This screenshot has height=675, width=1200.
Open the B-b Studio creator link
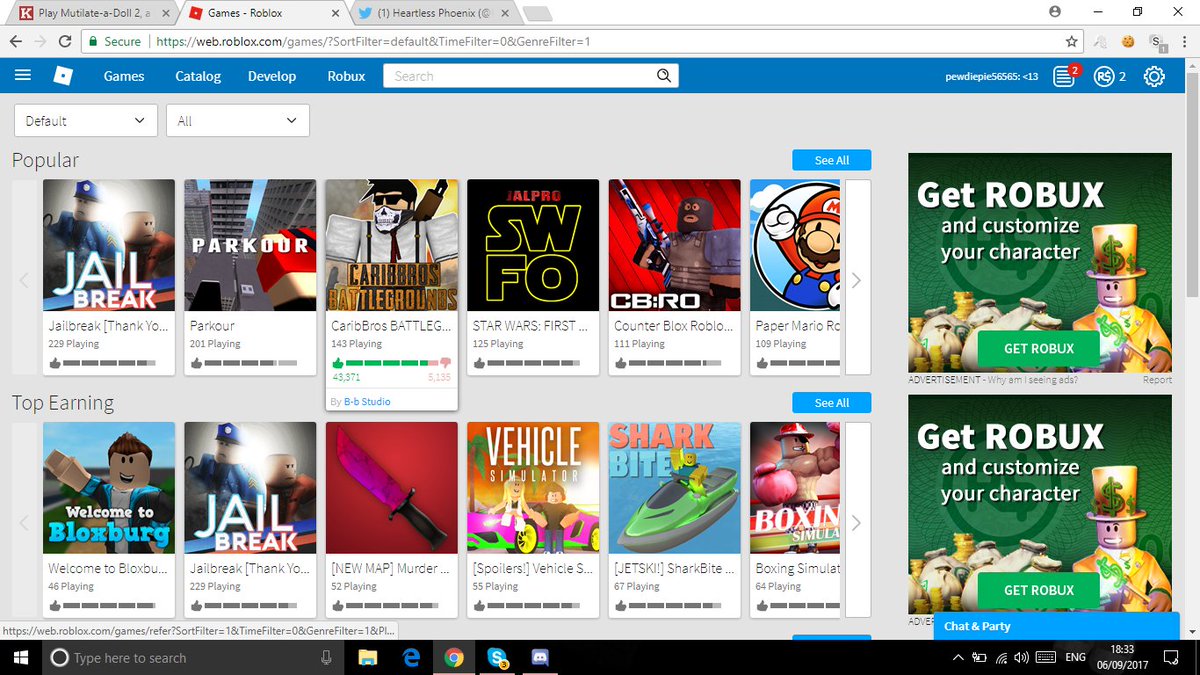[x=367, y=402]
